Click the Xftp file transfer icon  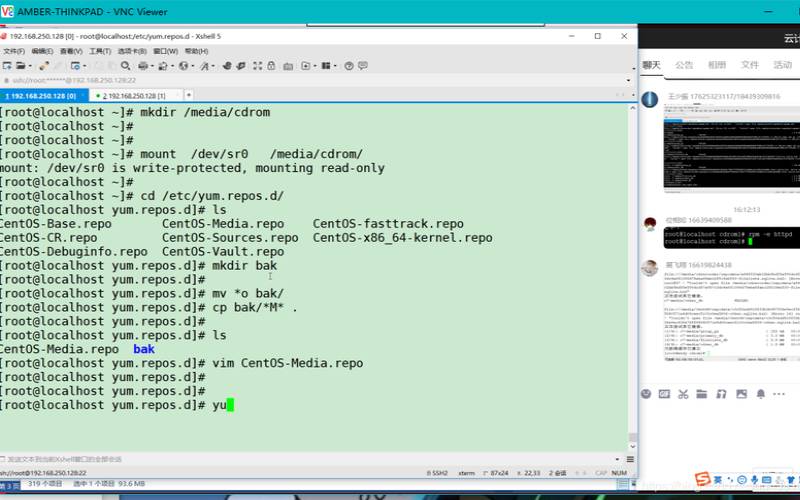241,66
